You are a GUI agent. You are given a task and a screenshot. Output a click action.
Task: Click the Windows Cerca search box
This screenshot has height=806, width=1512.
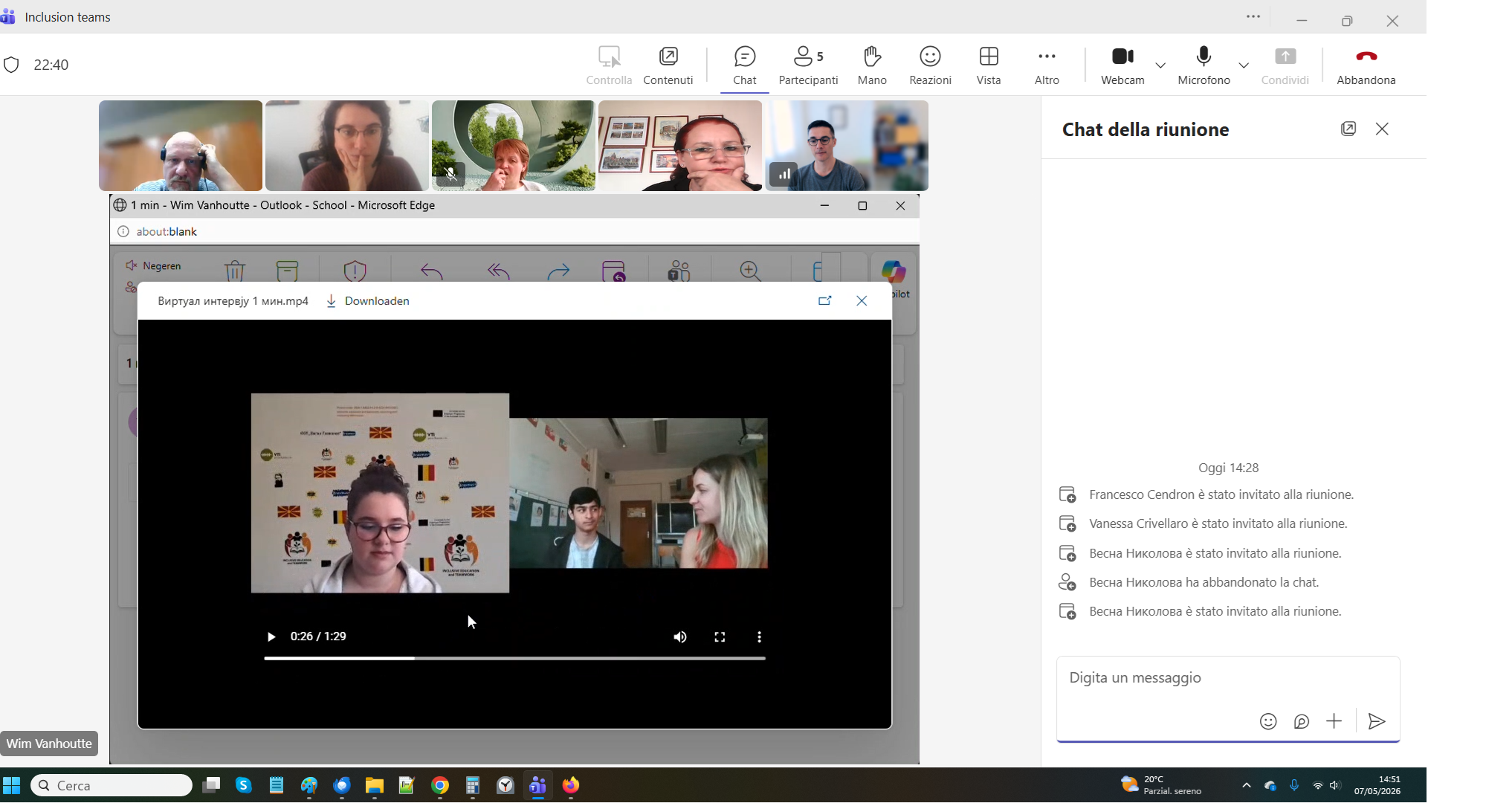click(112, 785)
